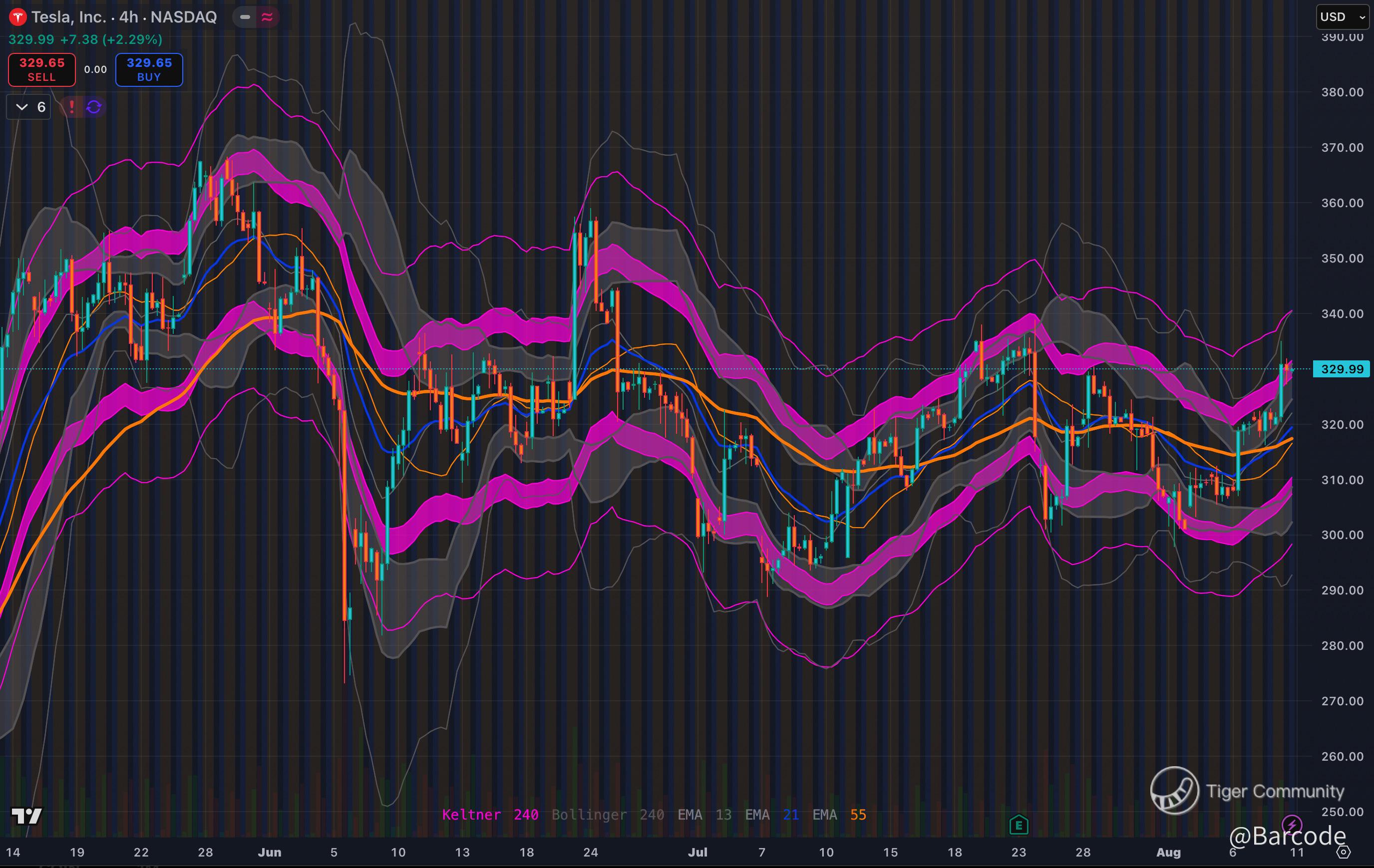
Task: Toggle the pink approximately-equal indicator button
Action: 267,17
